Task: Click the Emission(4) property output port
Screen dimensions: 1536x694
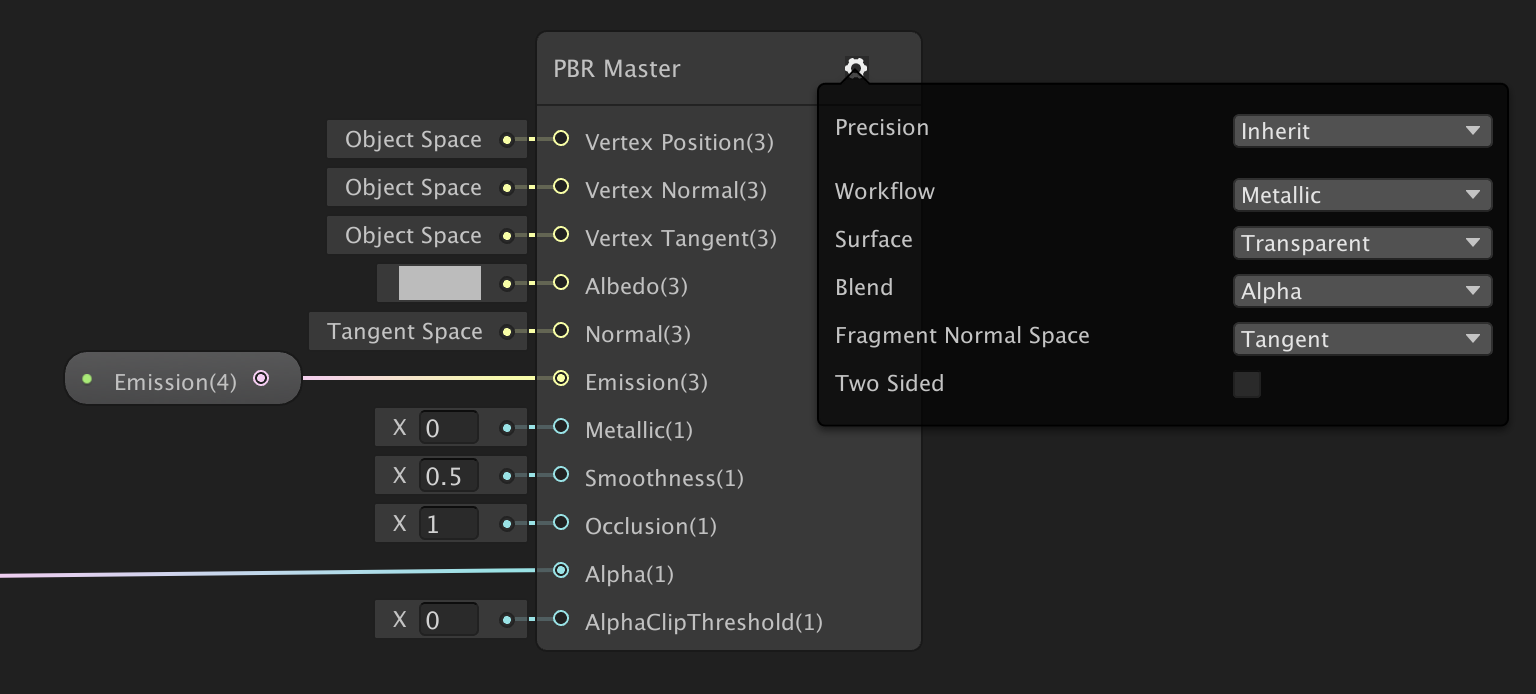Action: (261, 378)
